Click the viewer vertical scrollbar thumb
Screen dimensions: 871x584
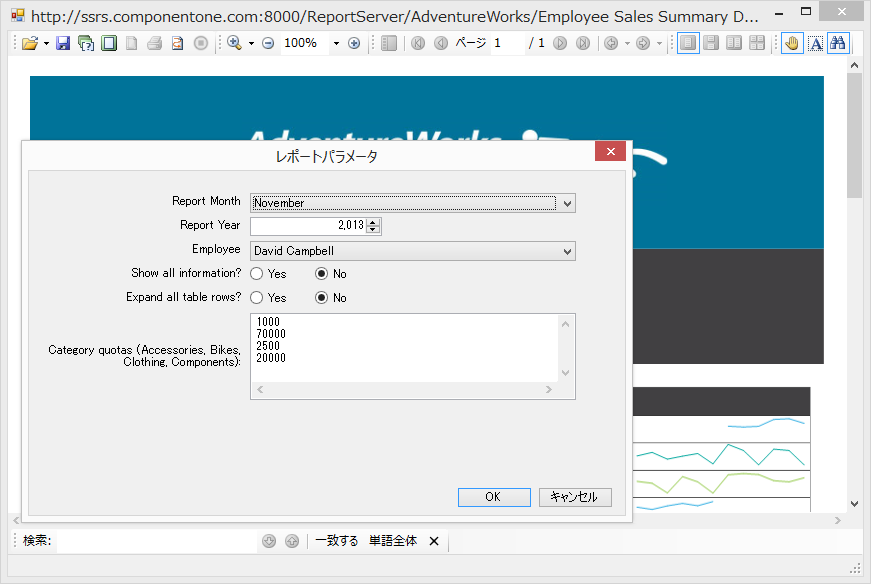[x=854, y=135]
